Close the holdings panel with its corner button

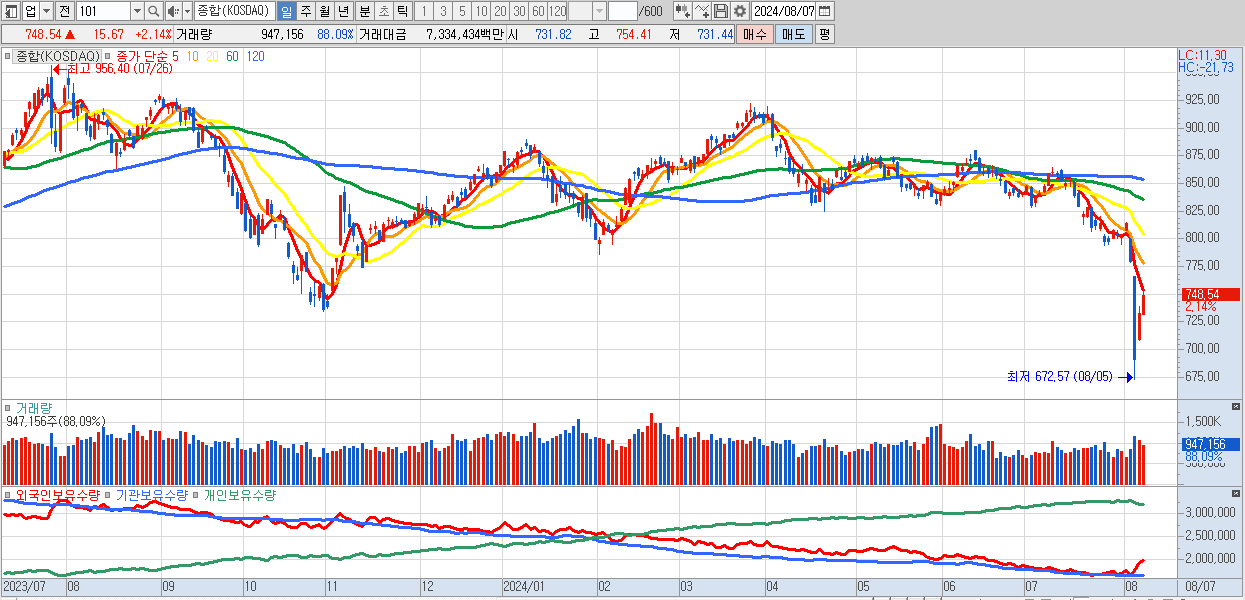coord(1236,494)
